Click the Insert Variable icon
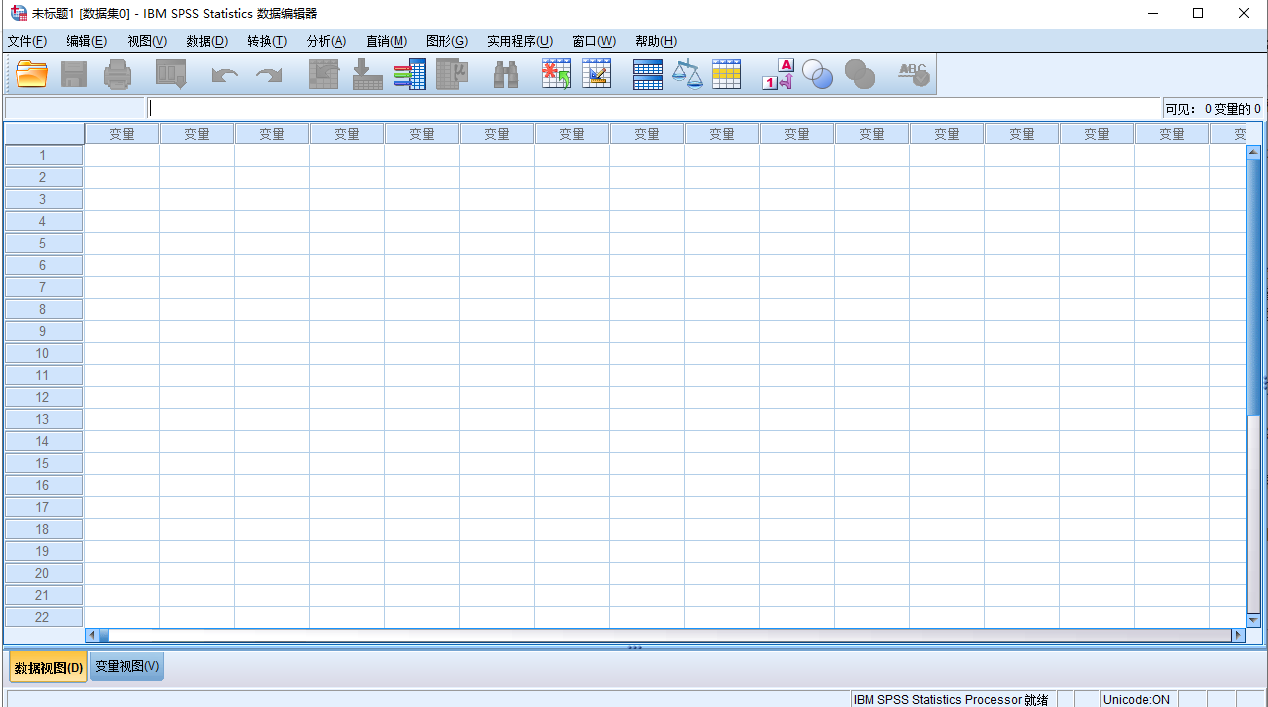This screenshot has height=707, width=1268. tap(597, 74)
